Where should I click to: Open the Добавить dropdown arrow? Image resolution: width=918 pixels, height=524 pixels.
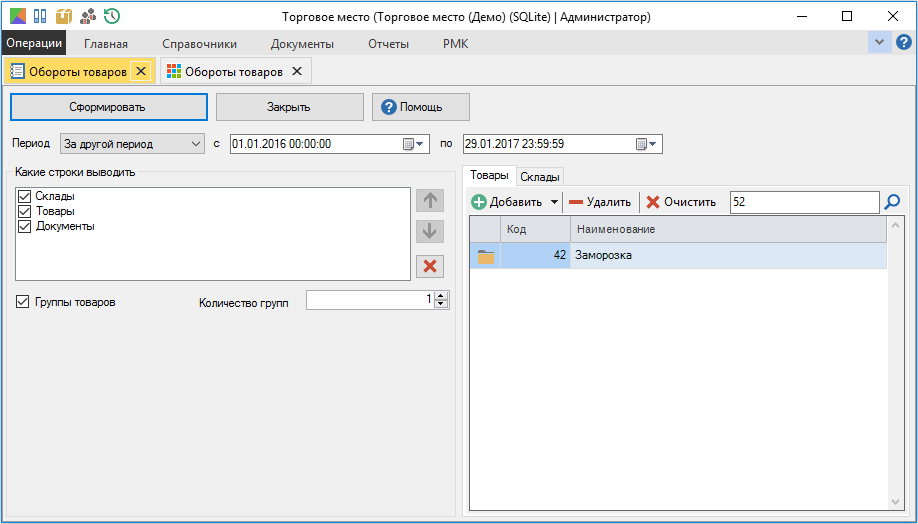click(554, 202)
